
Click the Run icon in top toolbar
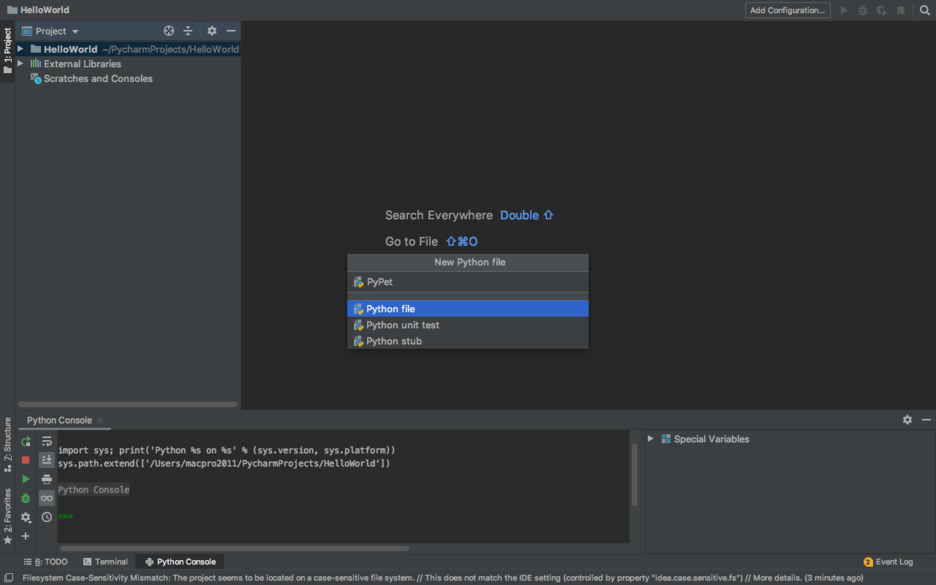pyautogui.click(x=844, y=10)
